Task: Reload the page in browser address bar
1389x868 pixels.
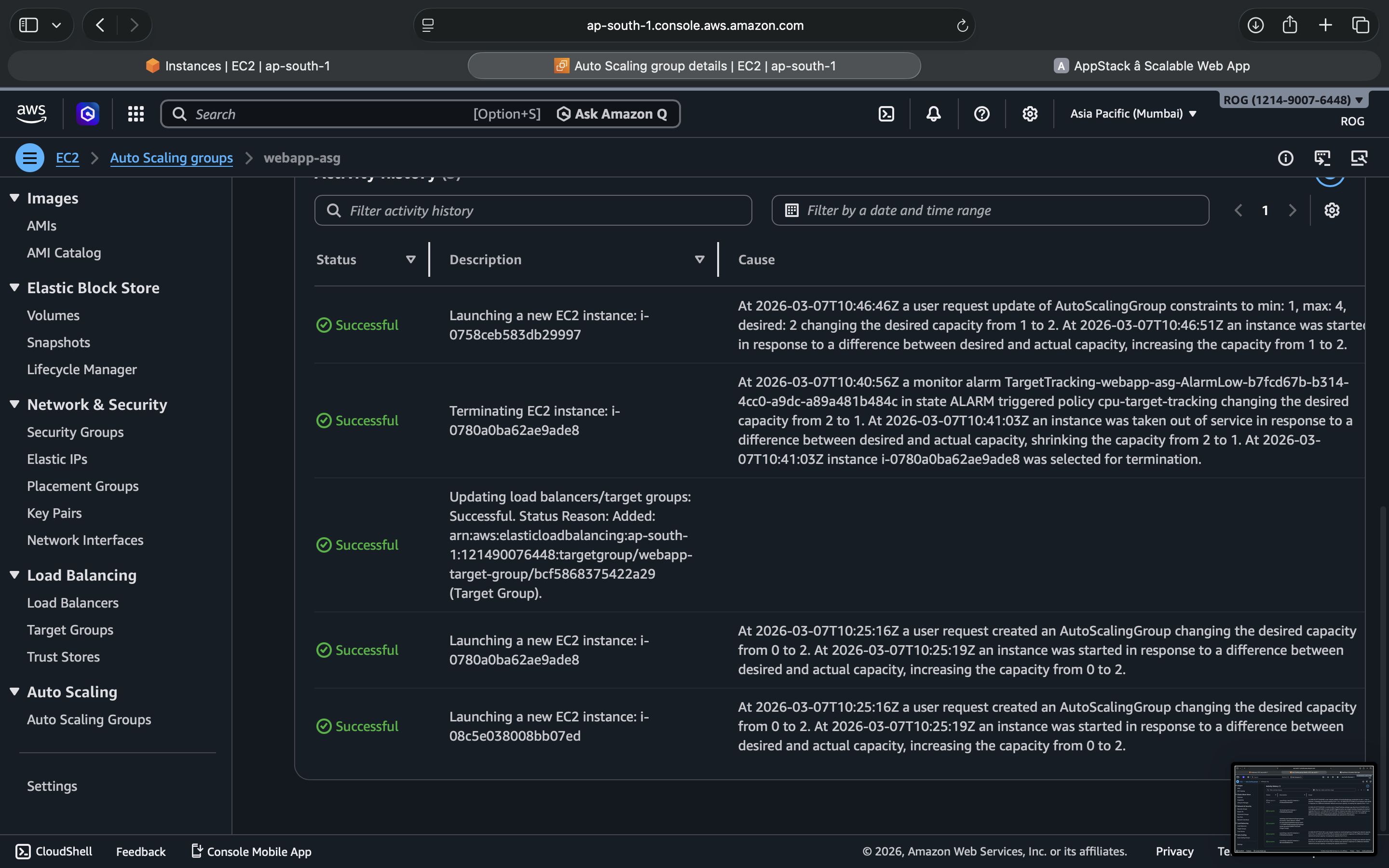Action: (x=962, y=25)
